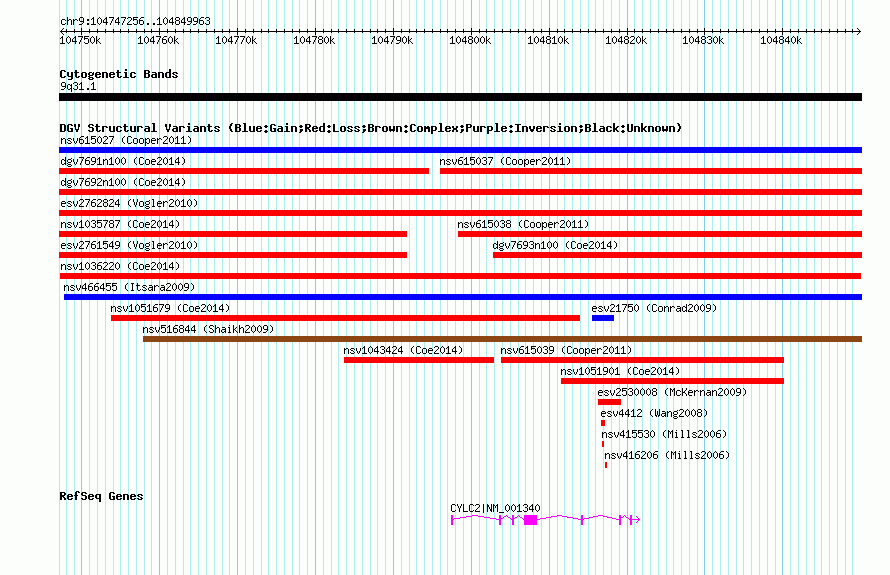Screen dimensions: 890x575
Task: Open the nsv615038 (Cooper2011) variant label
Action: [523, 224]
